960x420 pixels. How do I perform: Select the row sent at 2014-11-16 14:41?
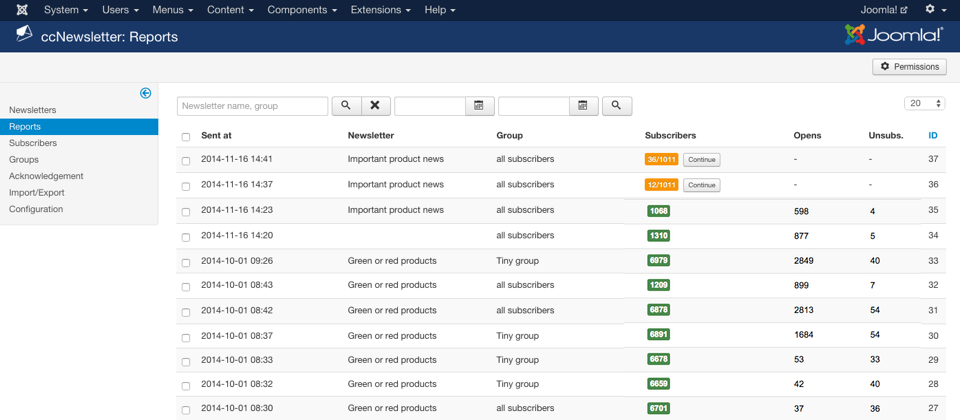pos(186,160)
